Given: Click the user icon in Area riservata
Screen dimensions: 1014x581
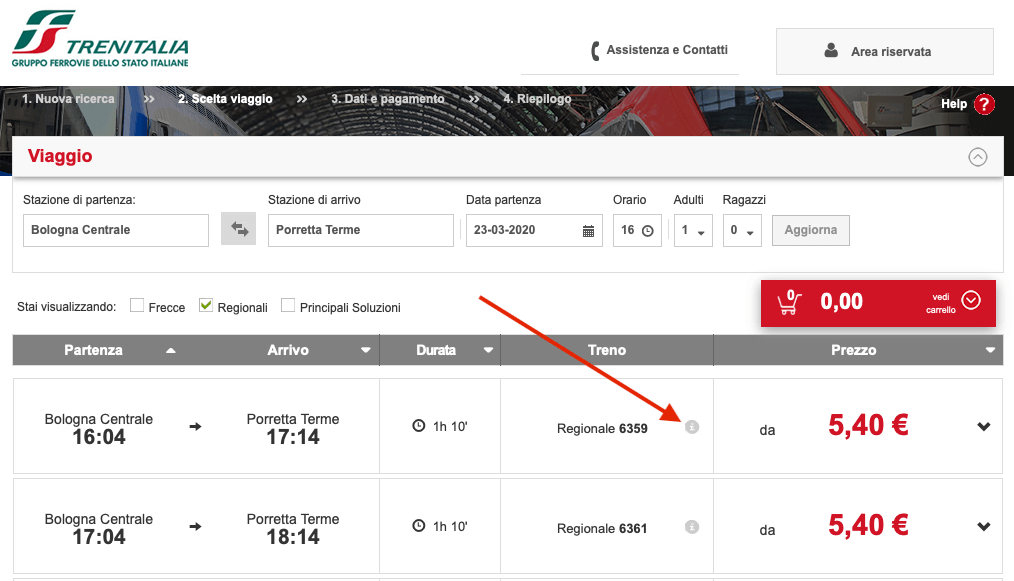Looking at the screenshot, I should (832, 50).
